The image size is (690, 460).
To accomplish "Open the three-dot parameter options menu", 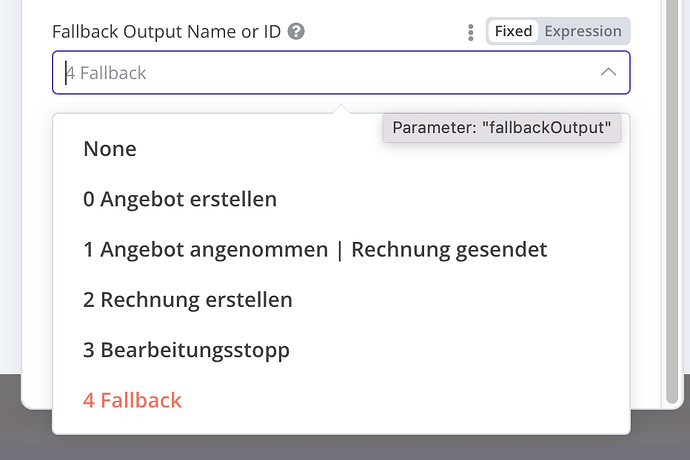I will (471, 32).
